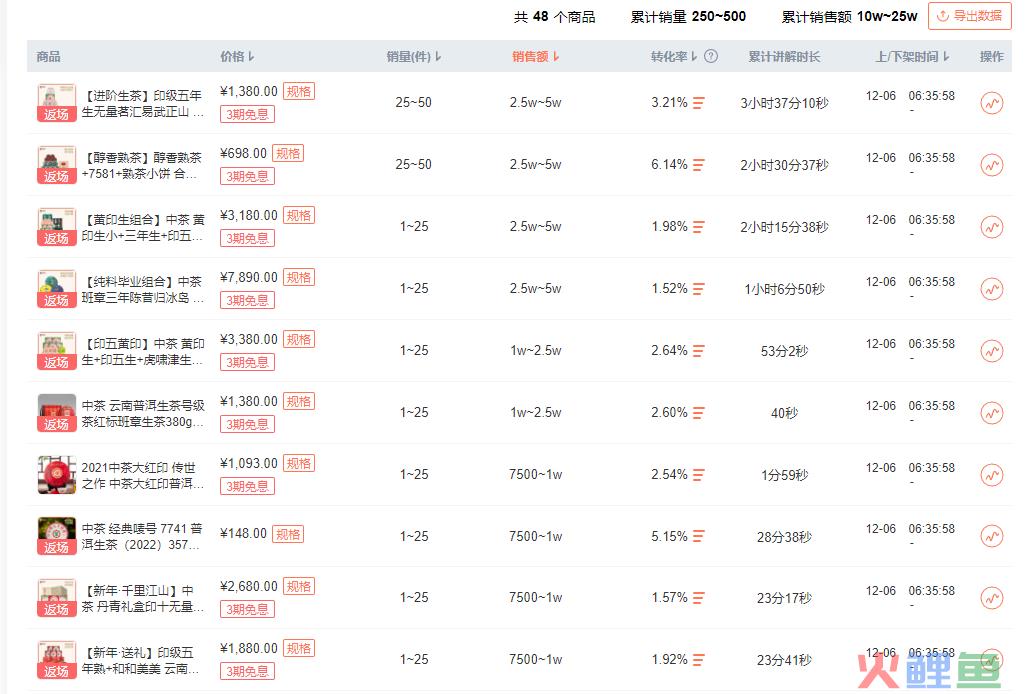Click 规格 tag next to ¥1,093.00
1025x694 pixels.
tap(299, 463)
